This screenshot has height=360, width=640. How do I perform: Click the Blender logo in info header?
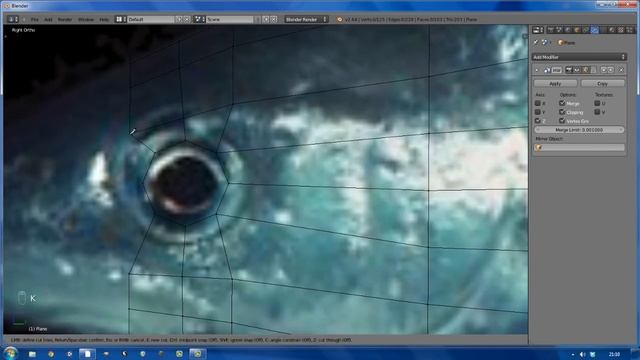pos(340,19)
